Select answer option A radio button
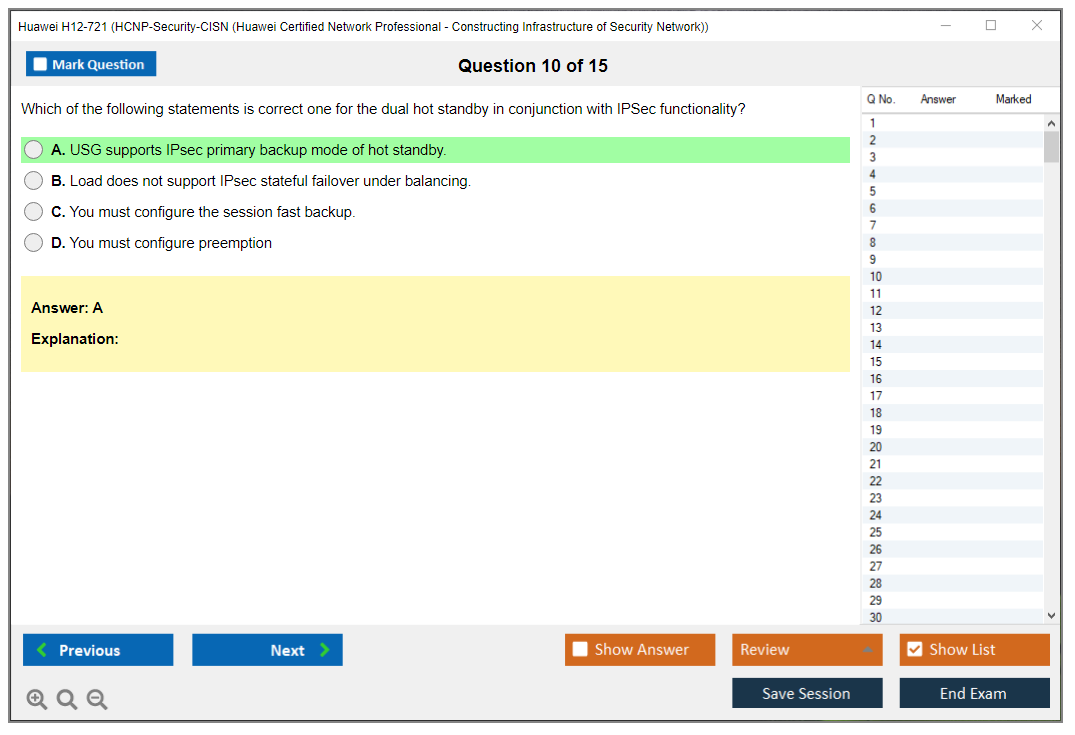This screenshot has height=735, width=1075. click(34, 150)
